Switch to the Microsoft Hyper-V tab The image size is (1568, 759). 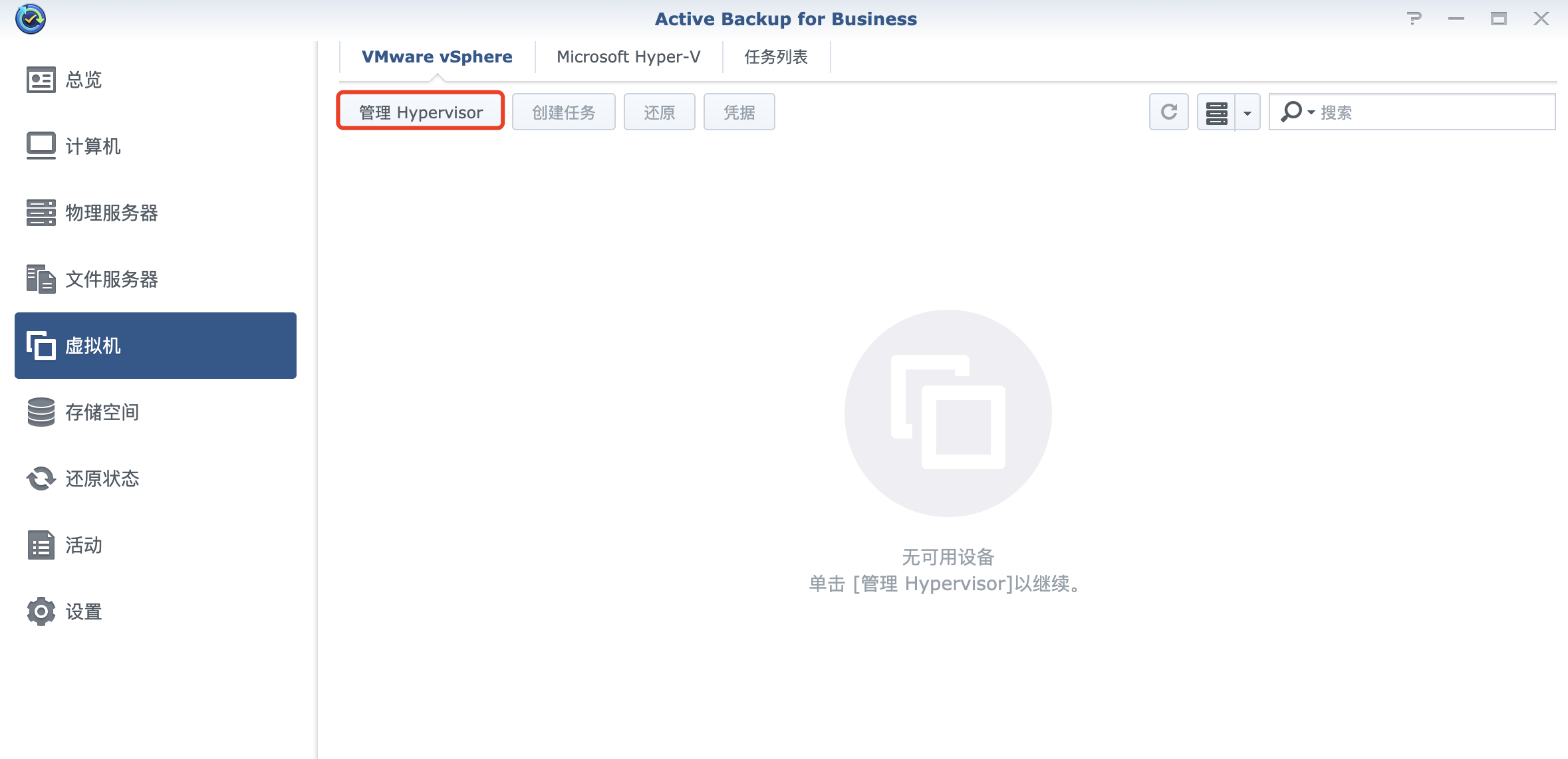click(628, 57)
